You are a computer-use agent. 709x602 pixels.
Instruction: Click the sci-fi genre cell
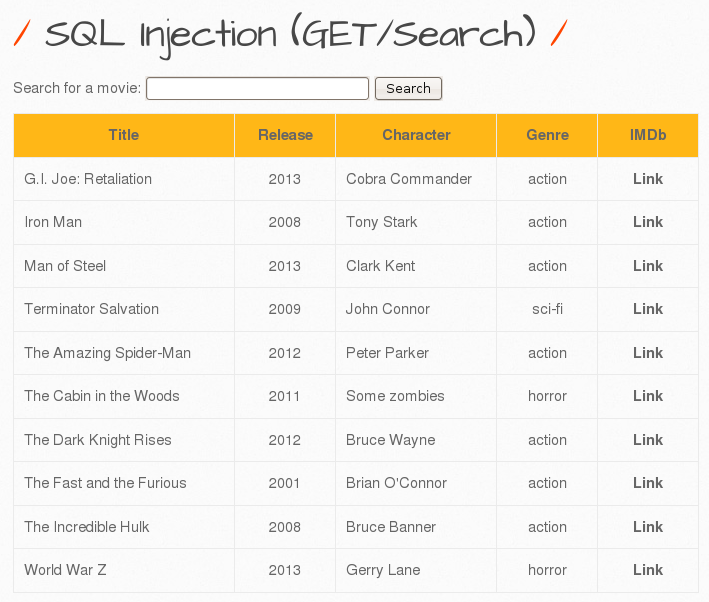pyautogui.click(x=547, y=309)
